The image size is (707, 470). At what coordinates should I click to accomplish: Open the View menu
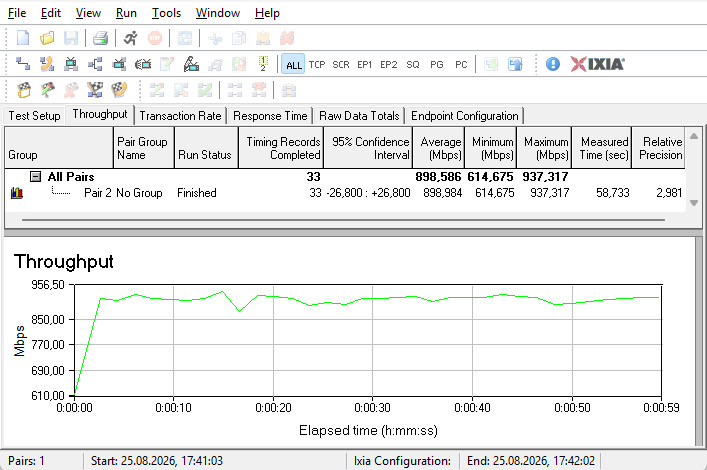(x=88, y=13)
